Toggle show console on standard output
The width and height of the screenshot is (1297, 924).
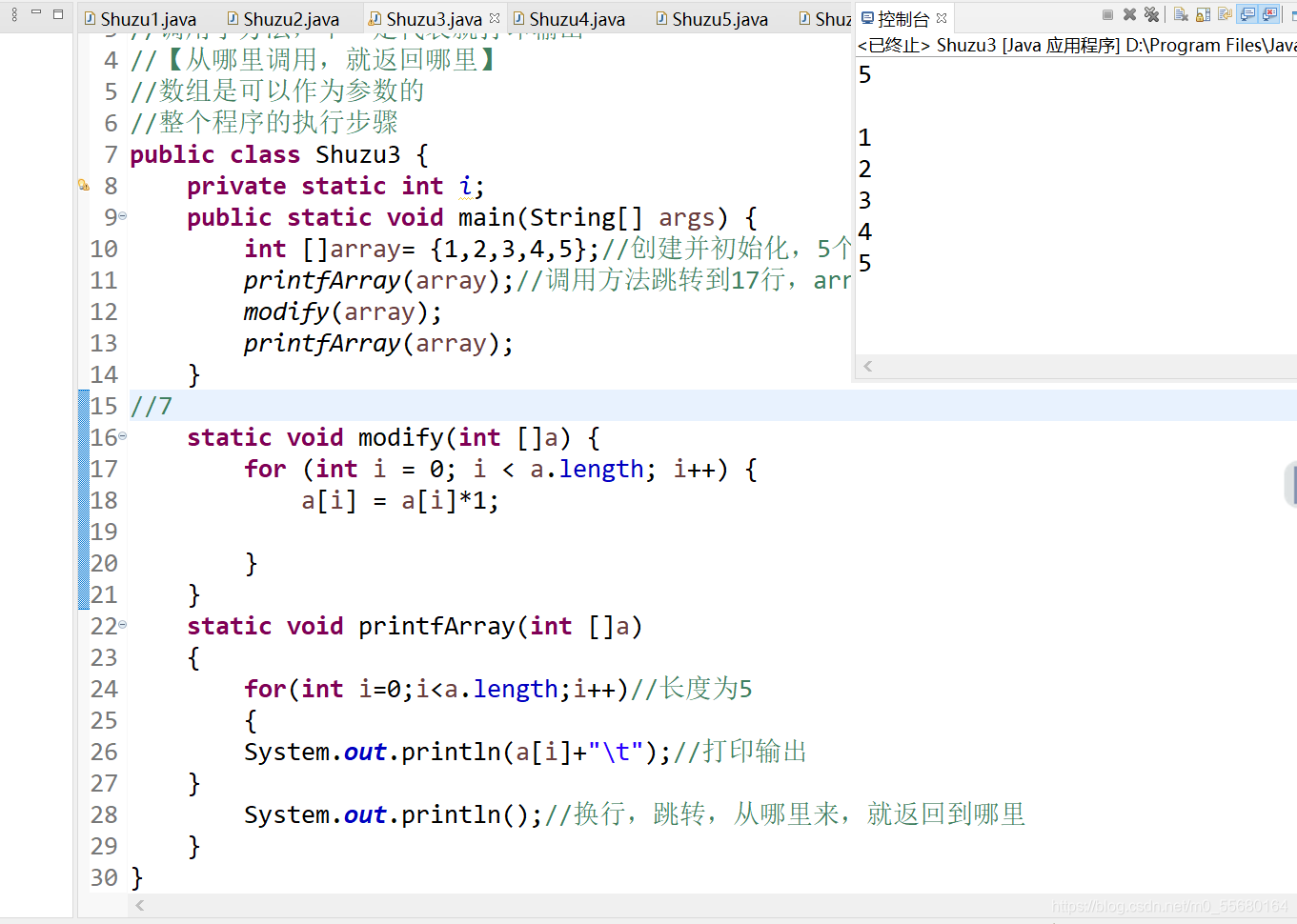[x=1247, y=15]
